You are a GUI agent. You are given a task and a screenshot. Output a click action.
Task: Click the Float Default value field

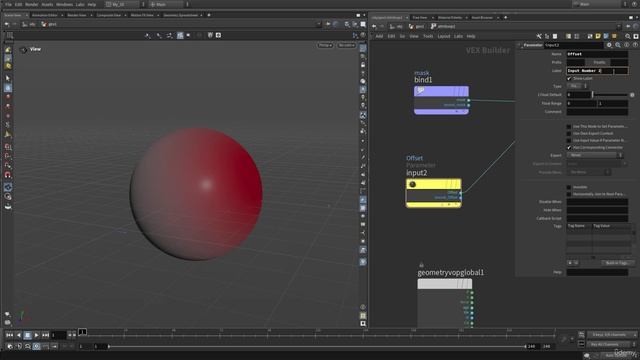pos(578,95)
